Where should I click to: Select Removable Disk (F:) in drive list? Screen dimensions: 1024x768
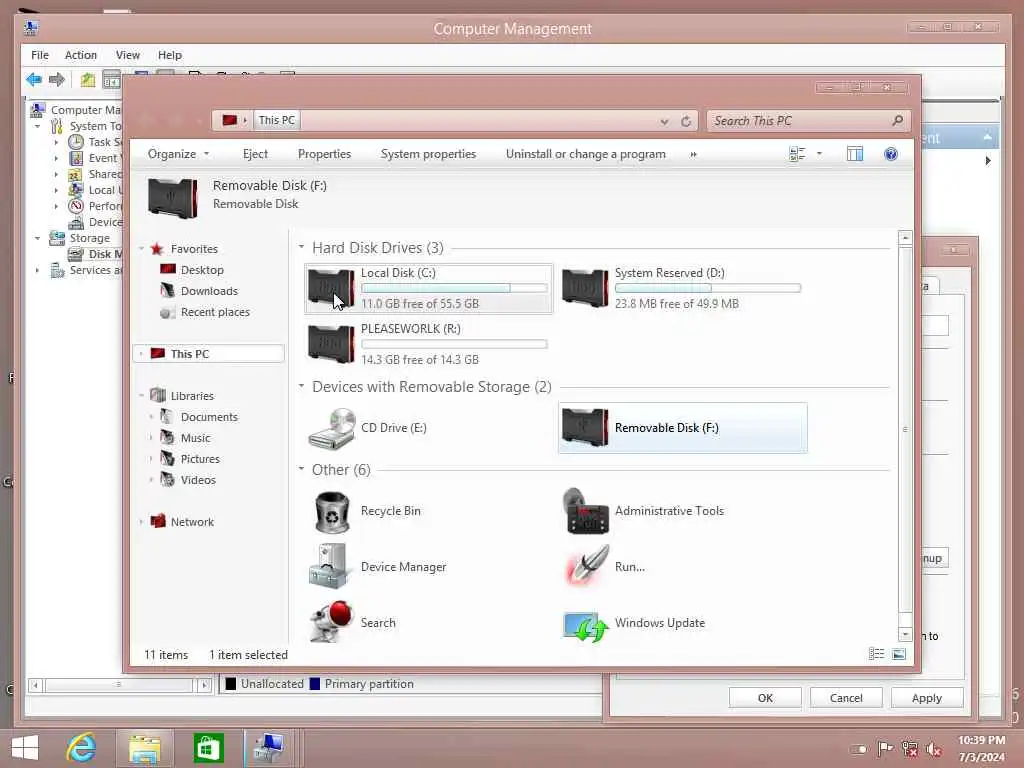(x=682, y=428)
